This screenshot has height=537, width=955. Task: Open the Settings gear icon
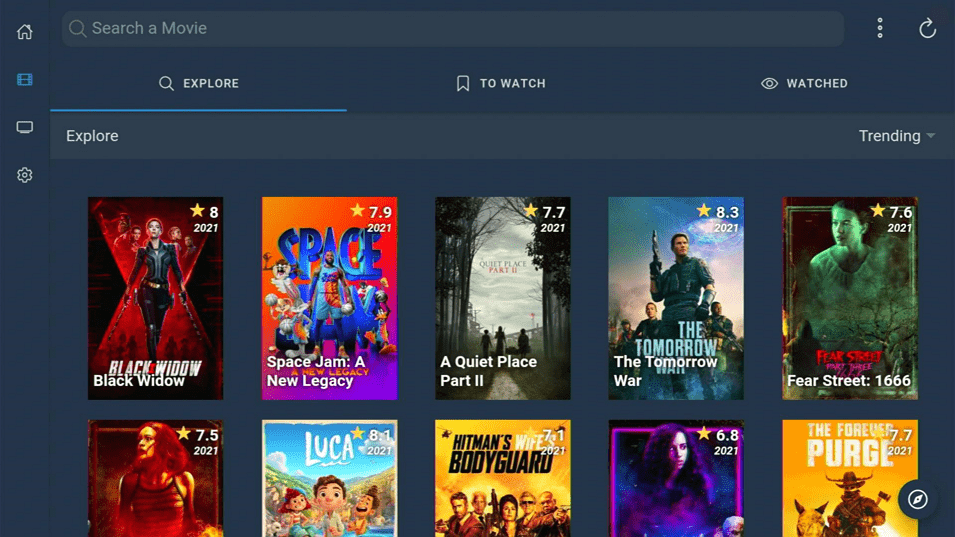coord(24,175)
